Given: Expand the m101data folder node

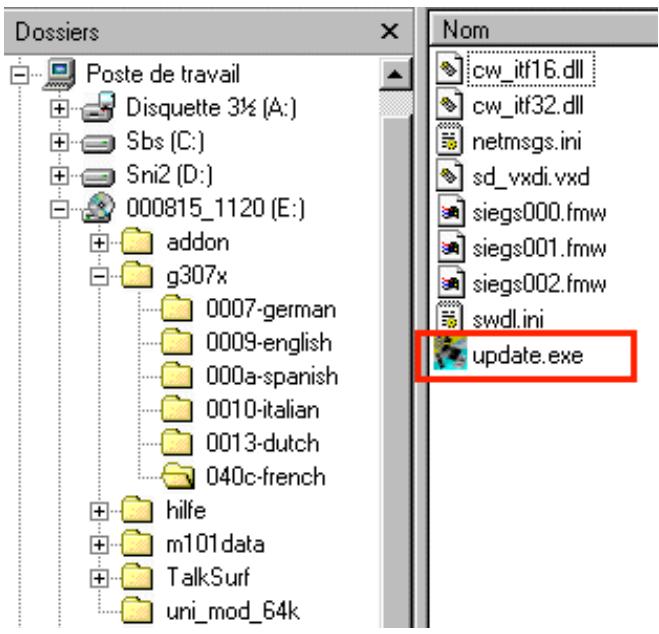Looking at the screenshot, I should 99,545.
